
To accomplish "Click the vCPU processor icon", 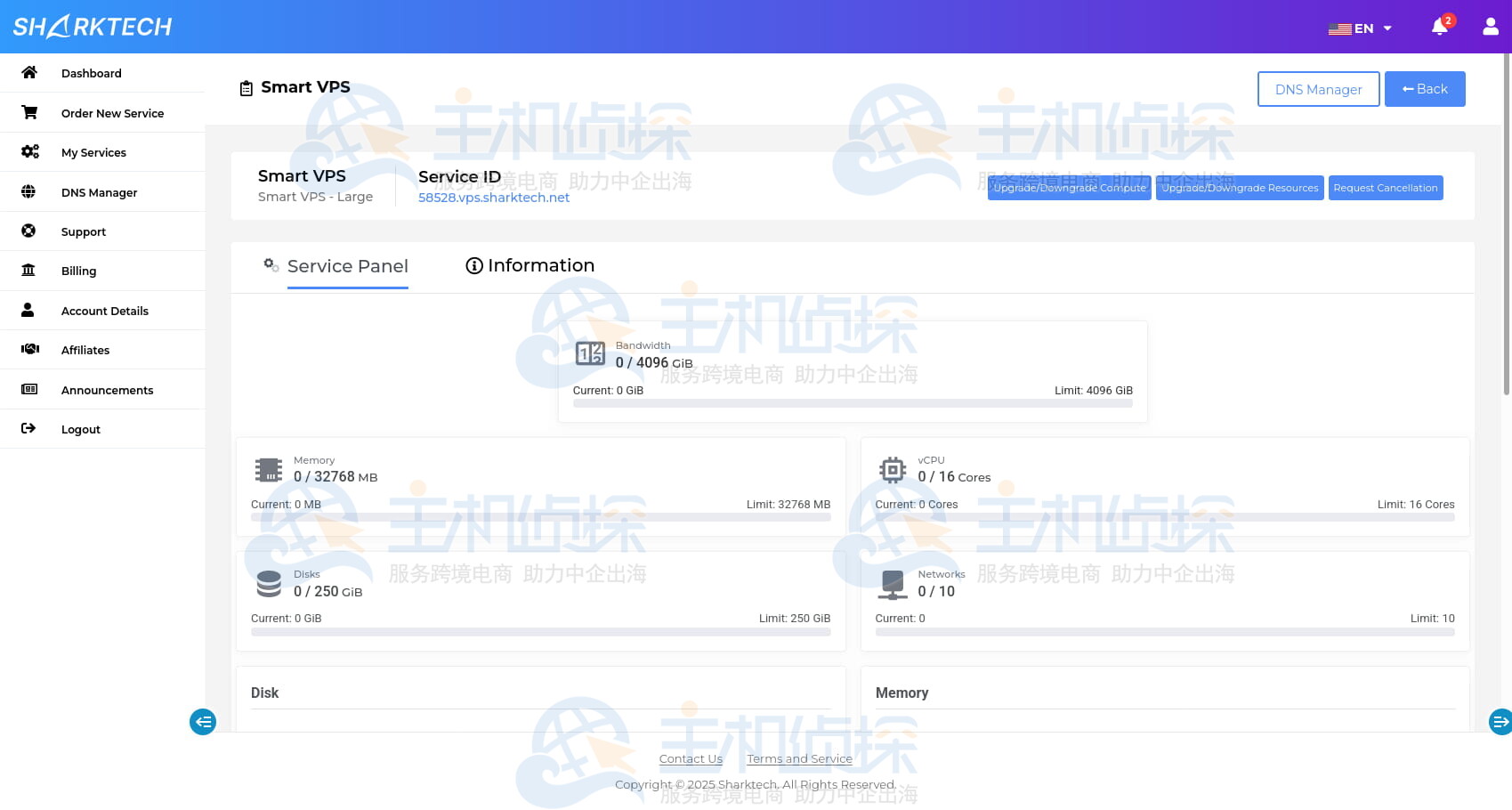I will point(893,469).
